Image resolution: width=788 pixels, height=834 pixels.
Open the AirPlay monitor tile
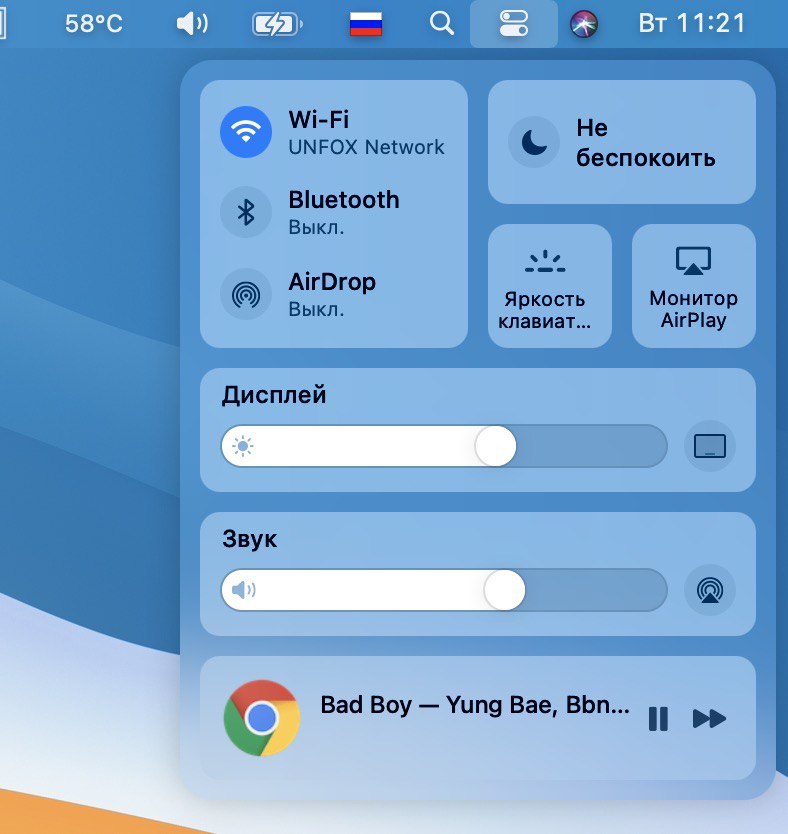pyautogui.click(x=693, y=286)
